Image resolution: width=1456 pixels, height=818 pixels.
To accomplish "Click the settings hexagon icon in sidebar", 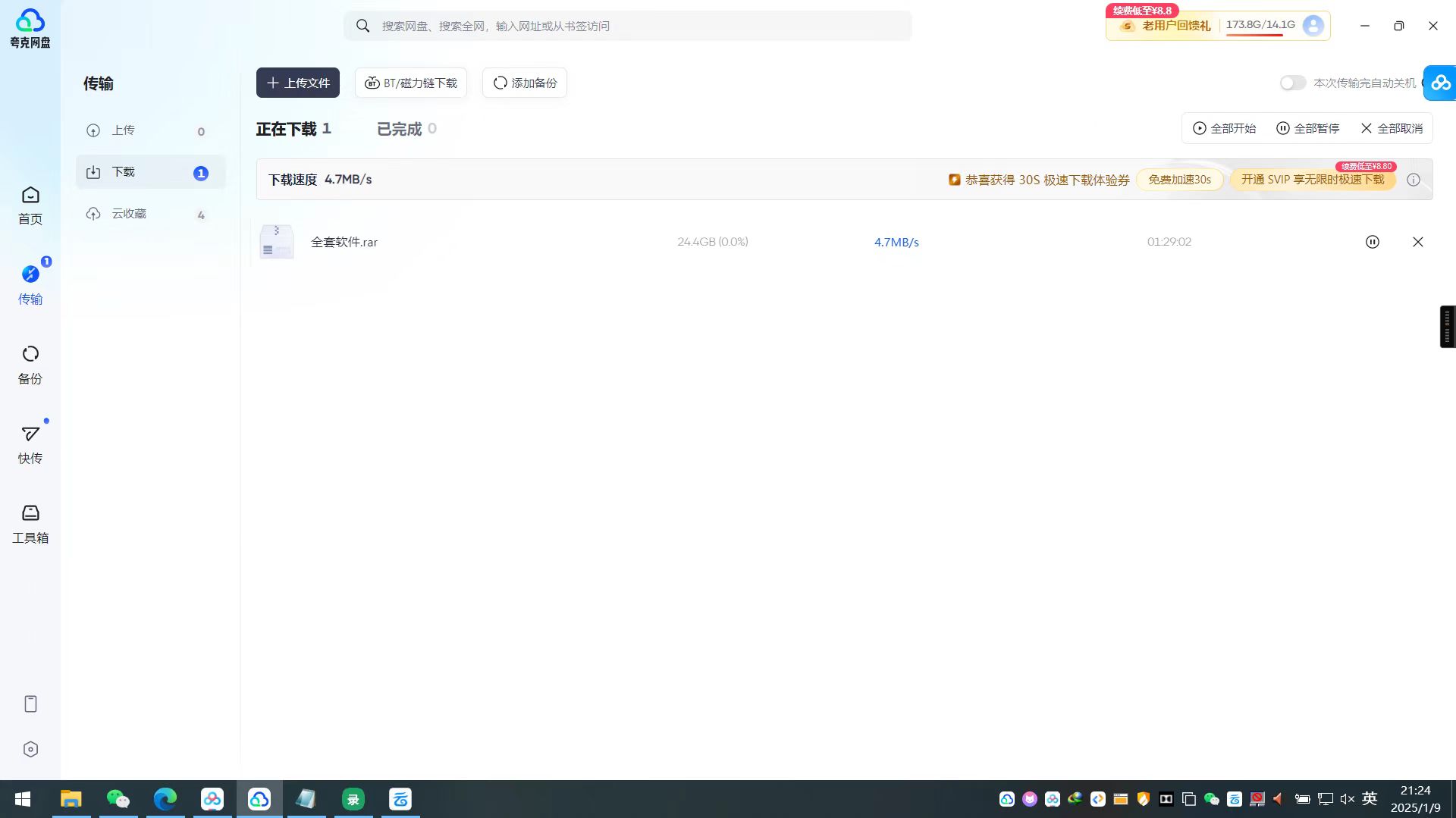I will pyautogui.click(x=30, y=749).
